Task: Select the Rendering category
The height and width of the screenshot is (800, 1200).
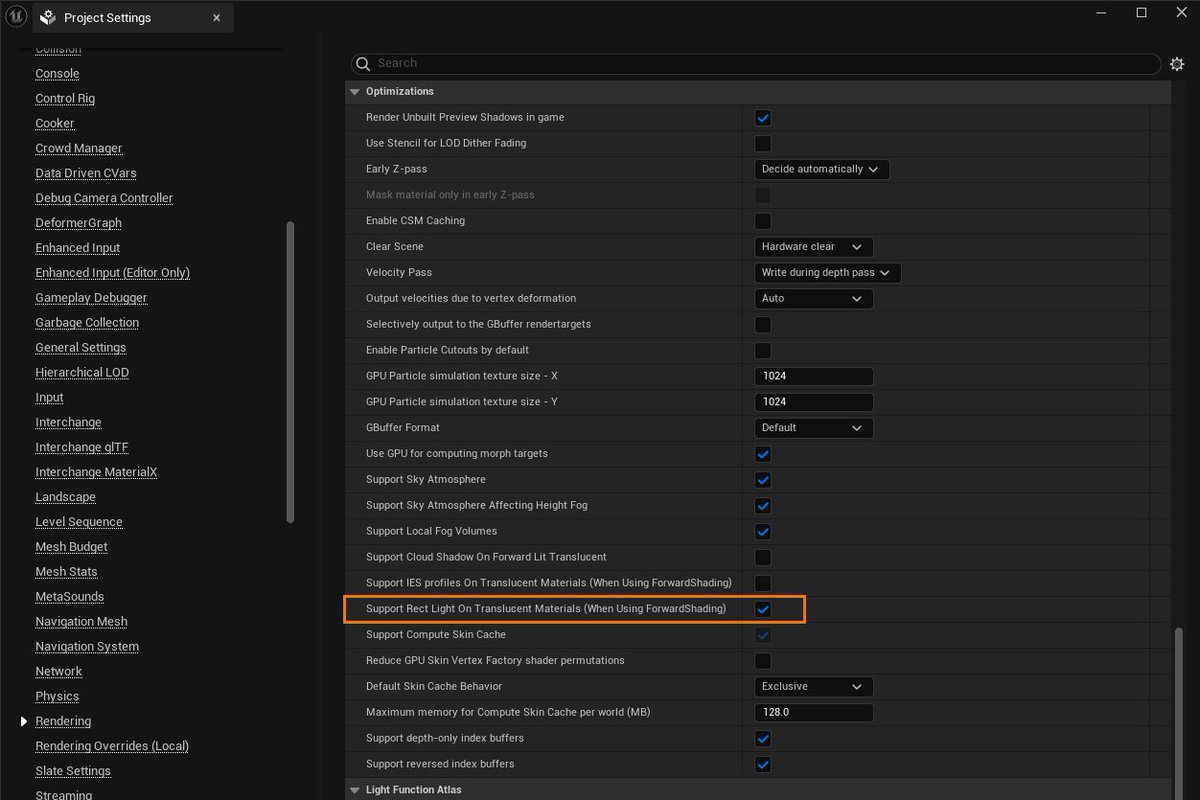Action: [x=63, y=722]
